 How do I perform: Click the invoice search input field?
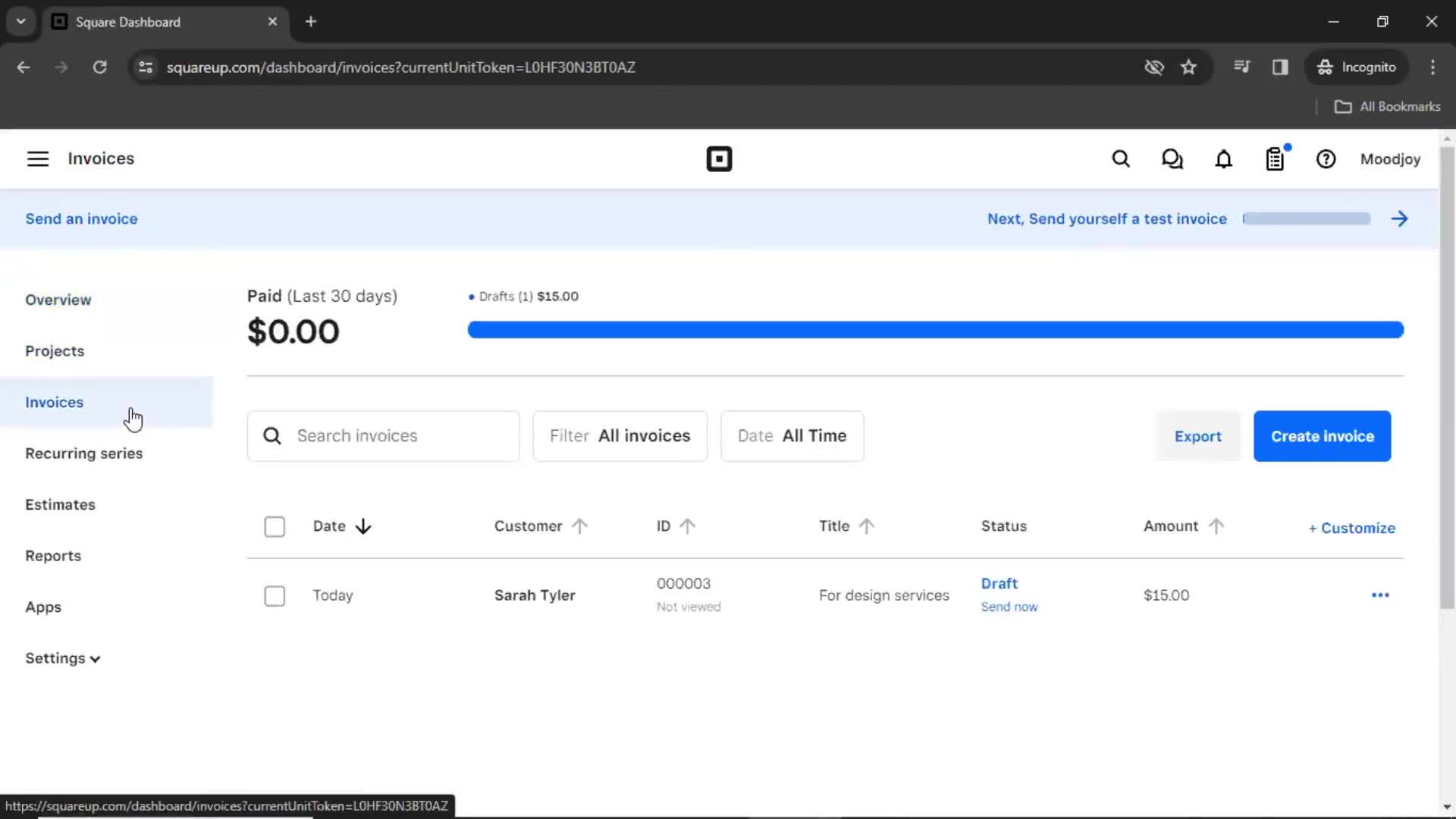(x=383, y=435)
